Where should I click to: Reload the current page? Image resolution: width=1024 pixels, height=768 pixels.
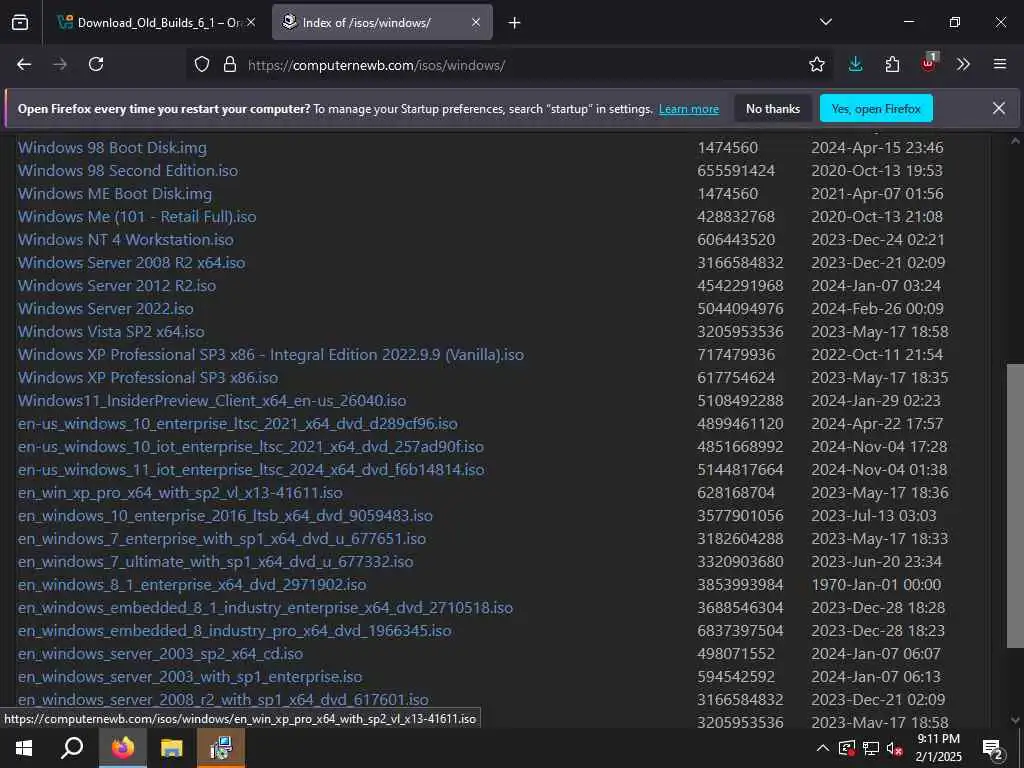pyautogui.click(x=96, y=64)
